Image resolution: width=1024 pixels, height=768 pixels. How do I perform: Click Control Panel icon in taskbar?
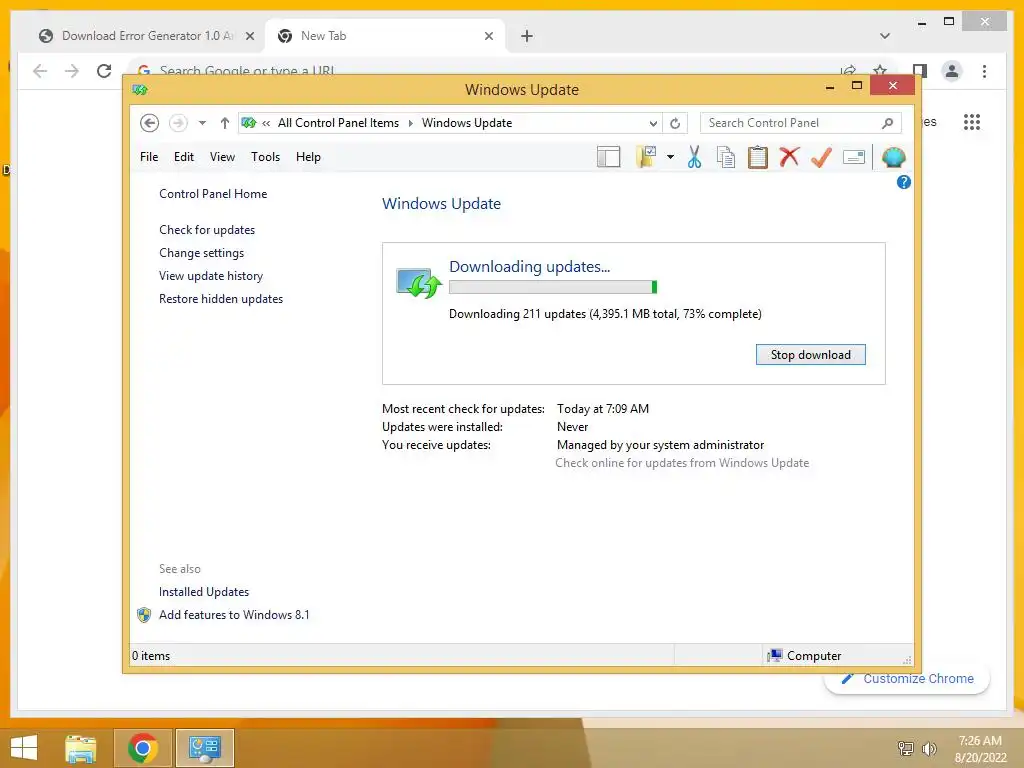[x=205, y=748]
